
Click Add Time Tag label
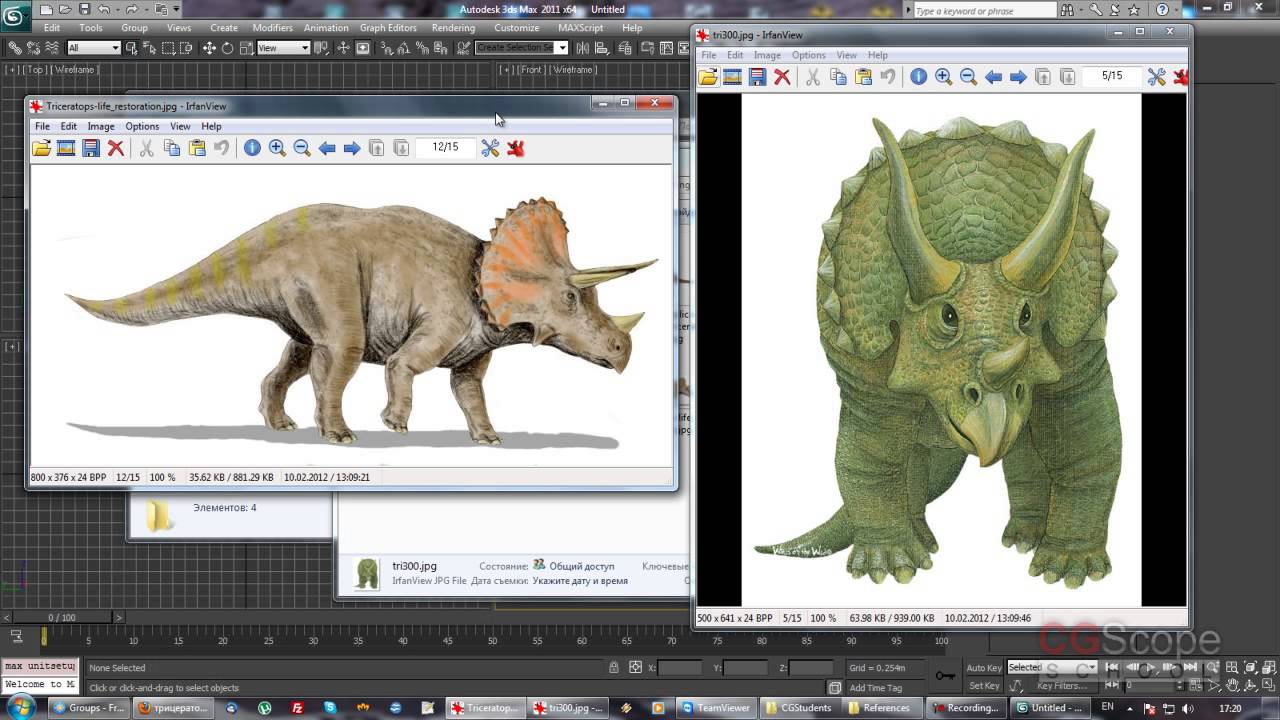pyautogui.click(x=875, y=688)
